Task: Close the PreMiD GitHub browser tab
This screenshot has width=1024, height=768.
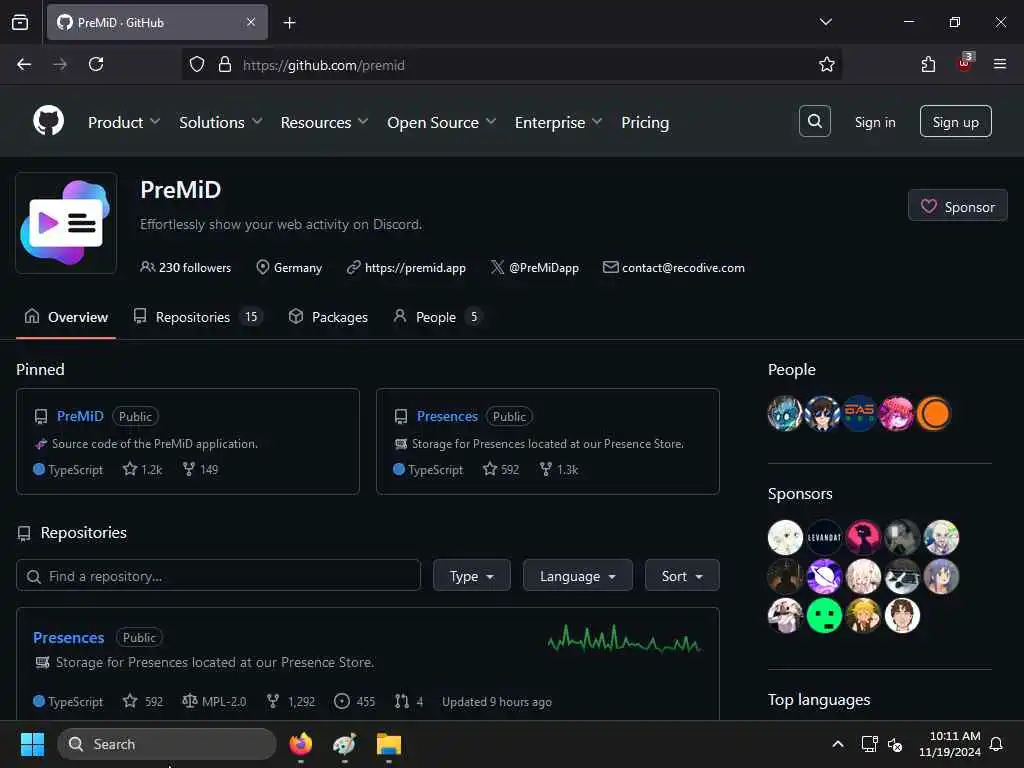Action: coord(250,22)
